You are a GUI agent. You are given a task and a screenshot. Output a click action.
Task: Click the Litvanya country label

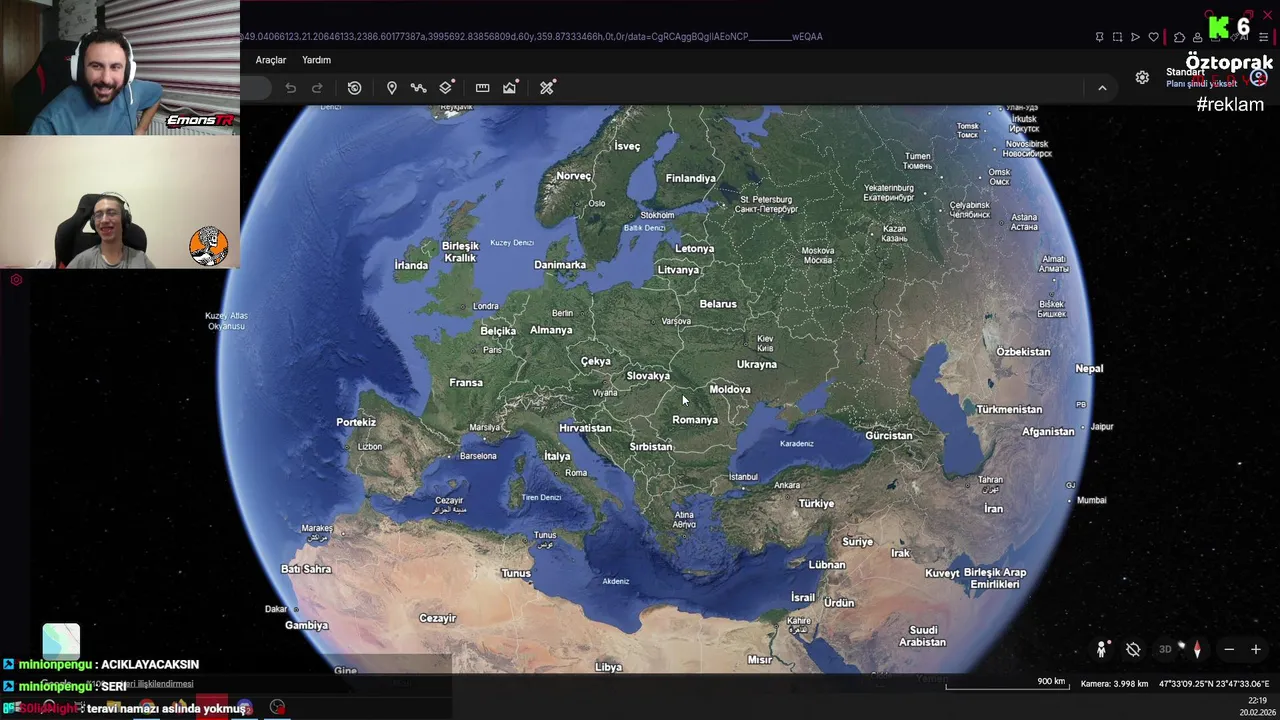(678, 270)
